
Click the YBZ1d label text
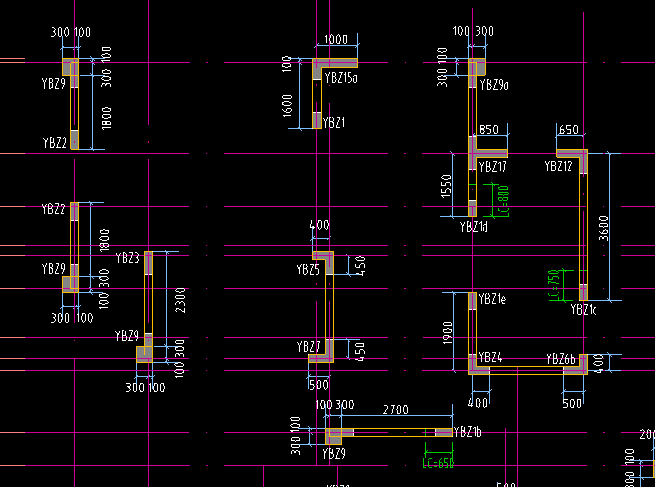474,227
